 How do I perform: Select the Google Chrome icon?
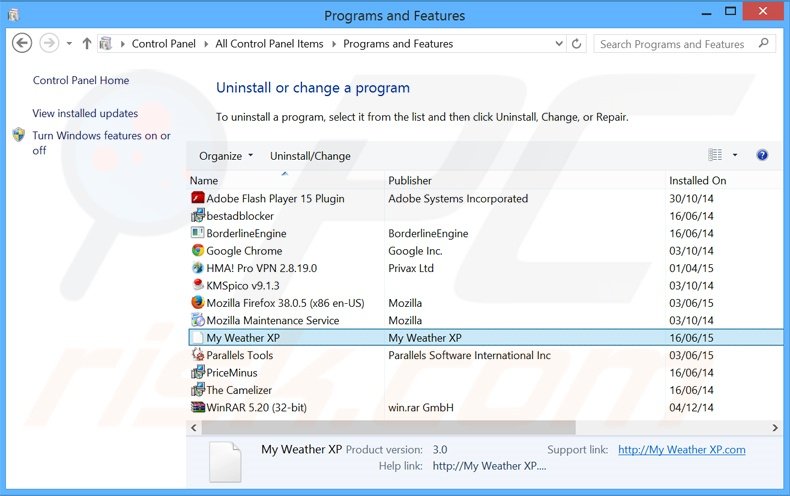198,250
